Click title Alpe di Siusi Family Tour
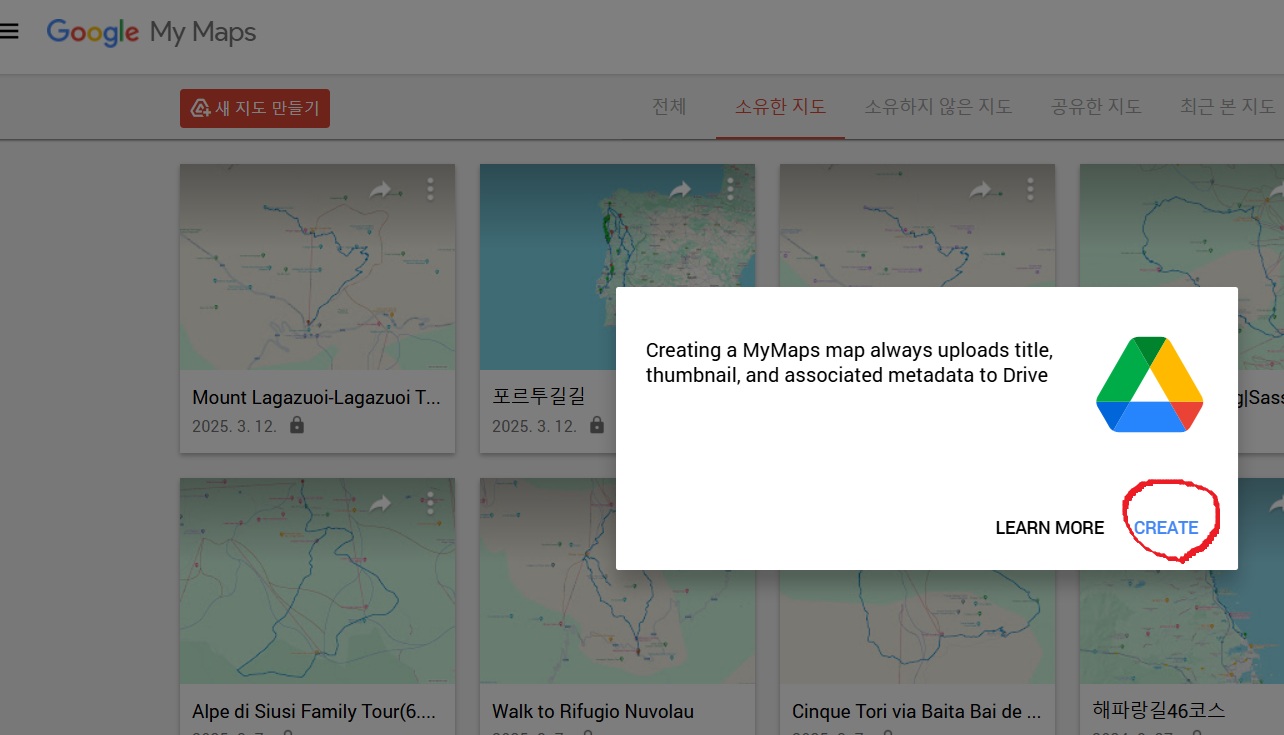This screenshot has width=1284, height=735. [316, 712]
